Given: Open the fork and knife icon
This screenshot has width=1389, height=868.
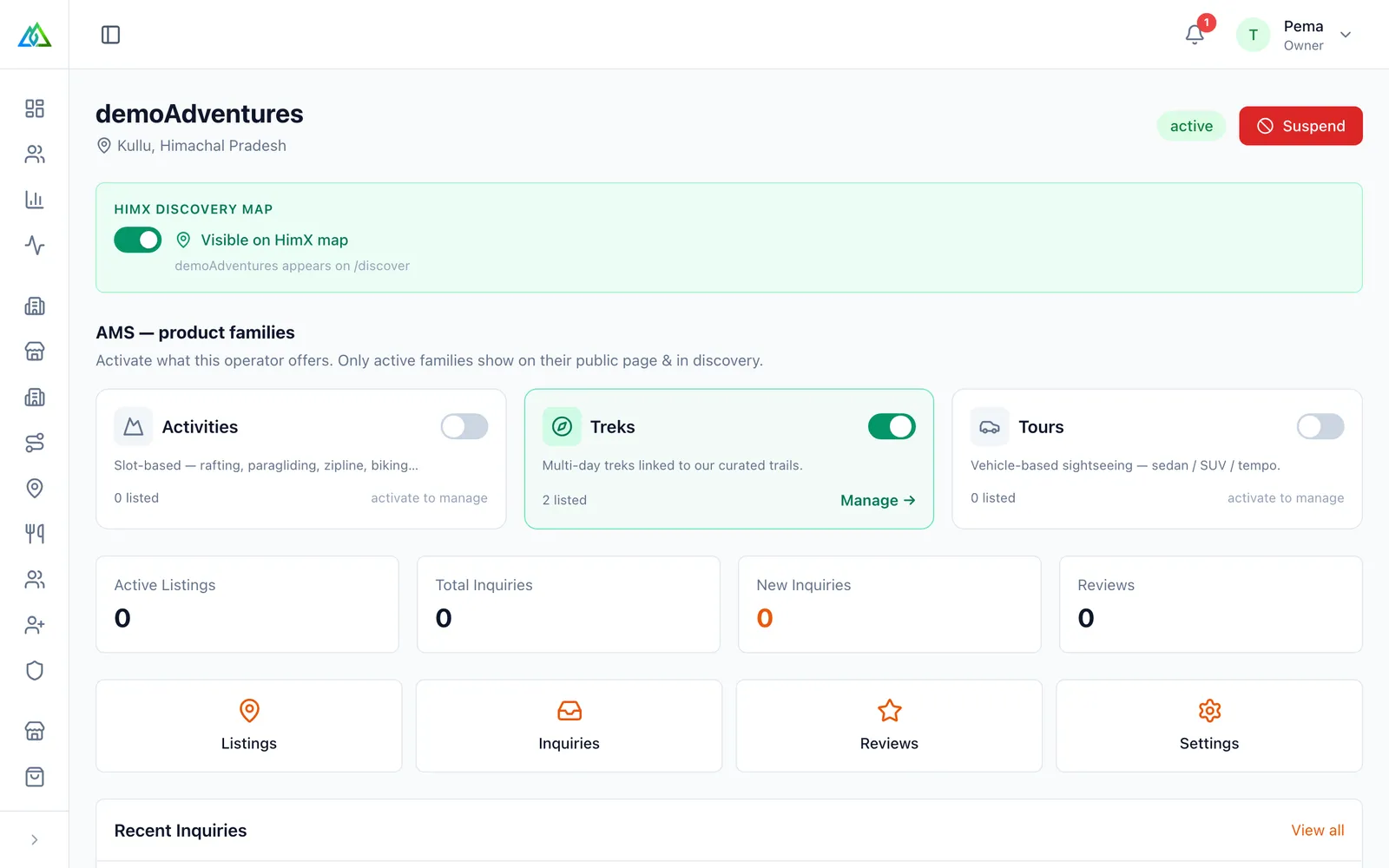Looking at the screenshot, I should (35, 534).
